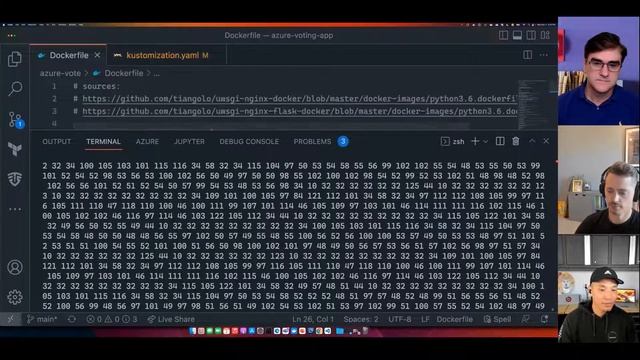Switch to the kustomization.yaml tab

point(167,55)
